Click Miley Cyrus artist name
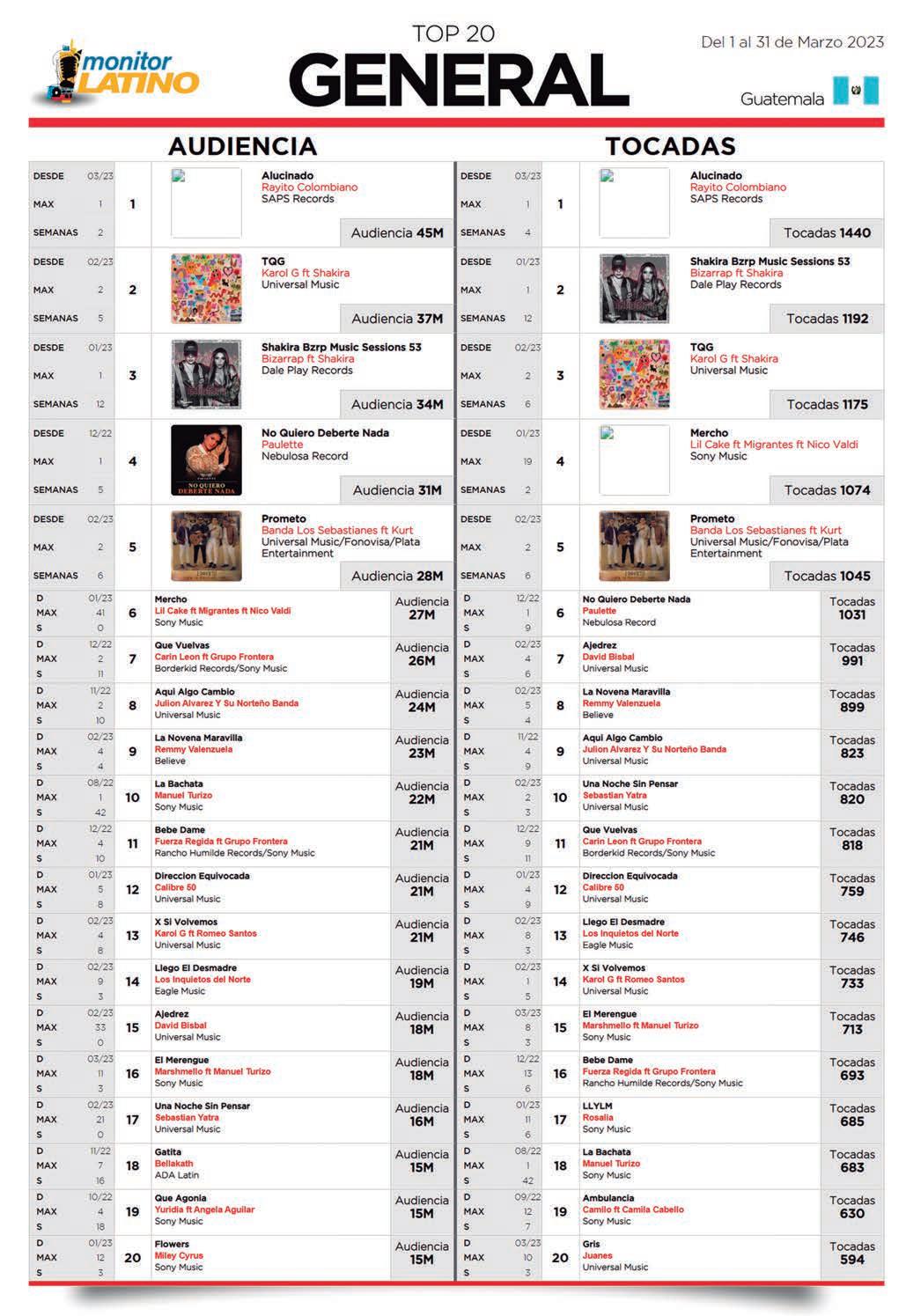 179,1255
